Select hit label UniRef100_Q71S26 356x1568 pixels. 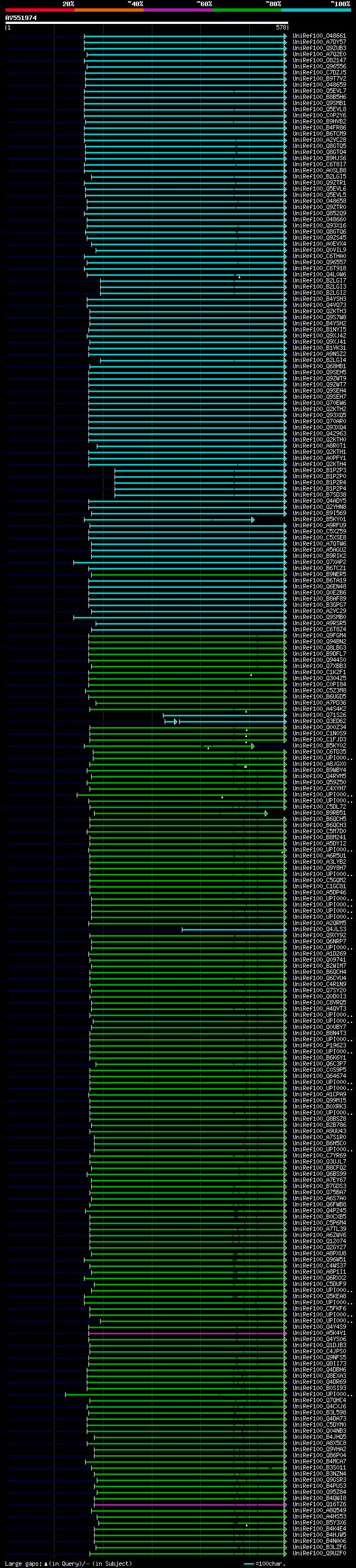tap(319, 715)
